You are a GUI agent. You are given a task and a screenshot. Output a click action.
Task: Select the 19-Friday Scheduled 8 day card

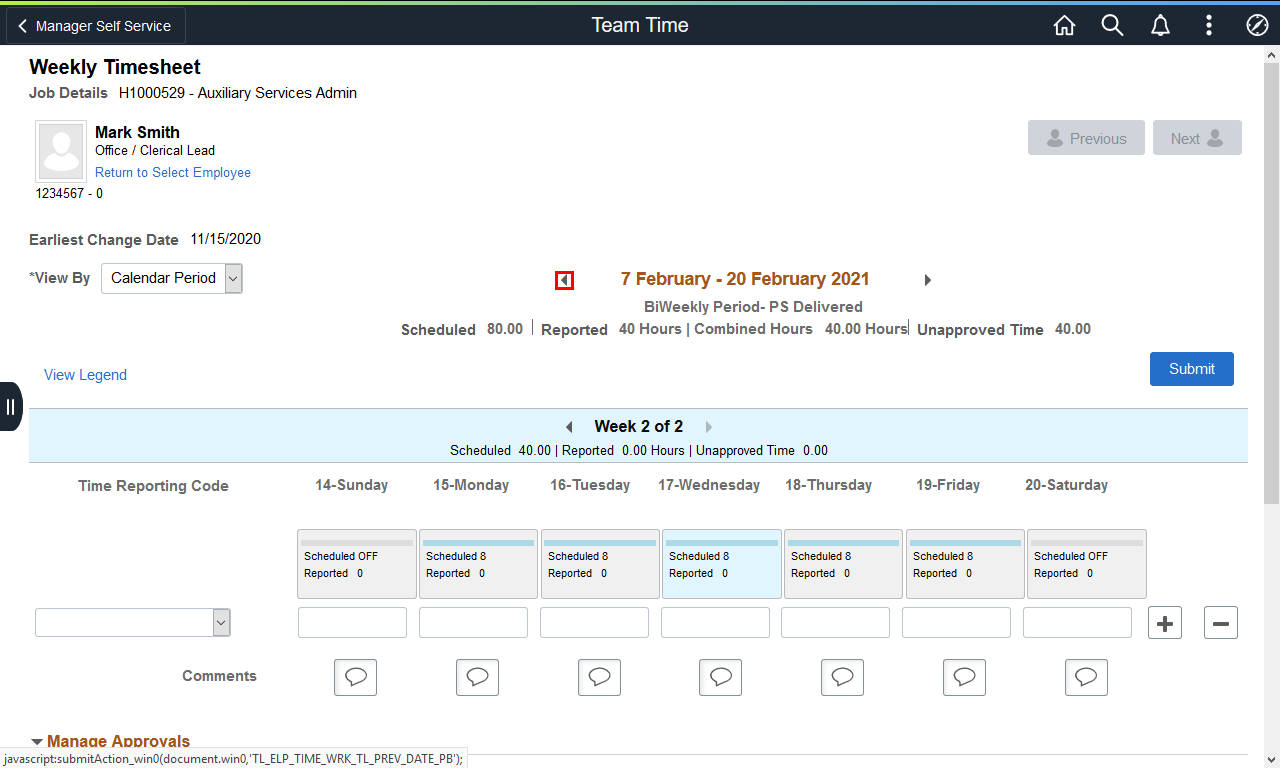tap(965, 564)
